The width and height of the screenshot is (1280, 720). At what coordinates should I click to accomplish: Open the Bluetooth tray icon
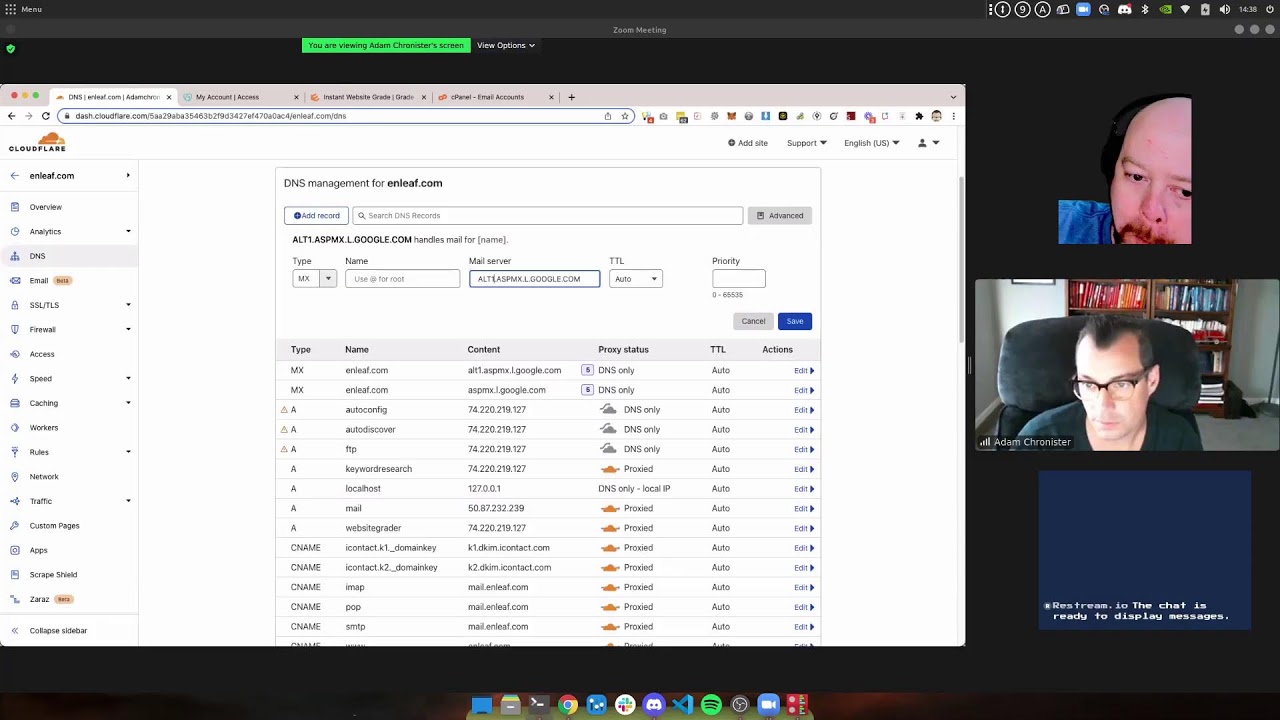tap(1145, 9)
